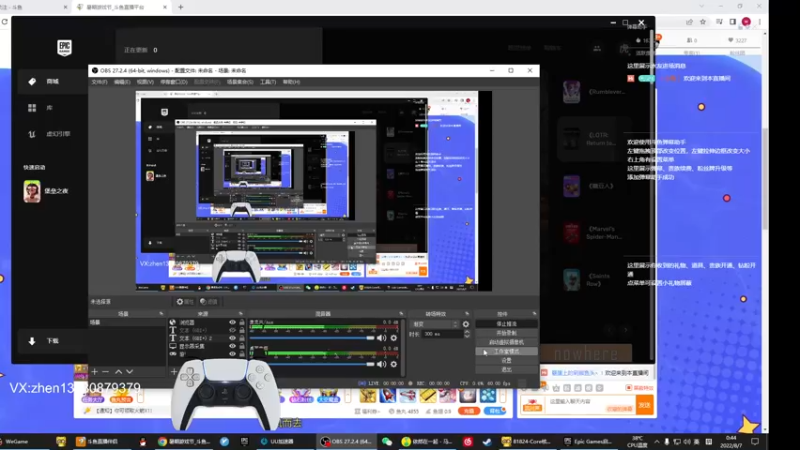800x450 pixels.
Task: Open Epic Games taskbar item
Action: [x=588, y=441]
